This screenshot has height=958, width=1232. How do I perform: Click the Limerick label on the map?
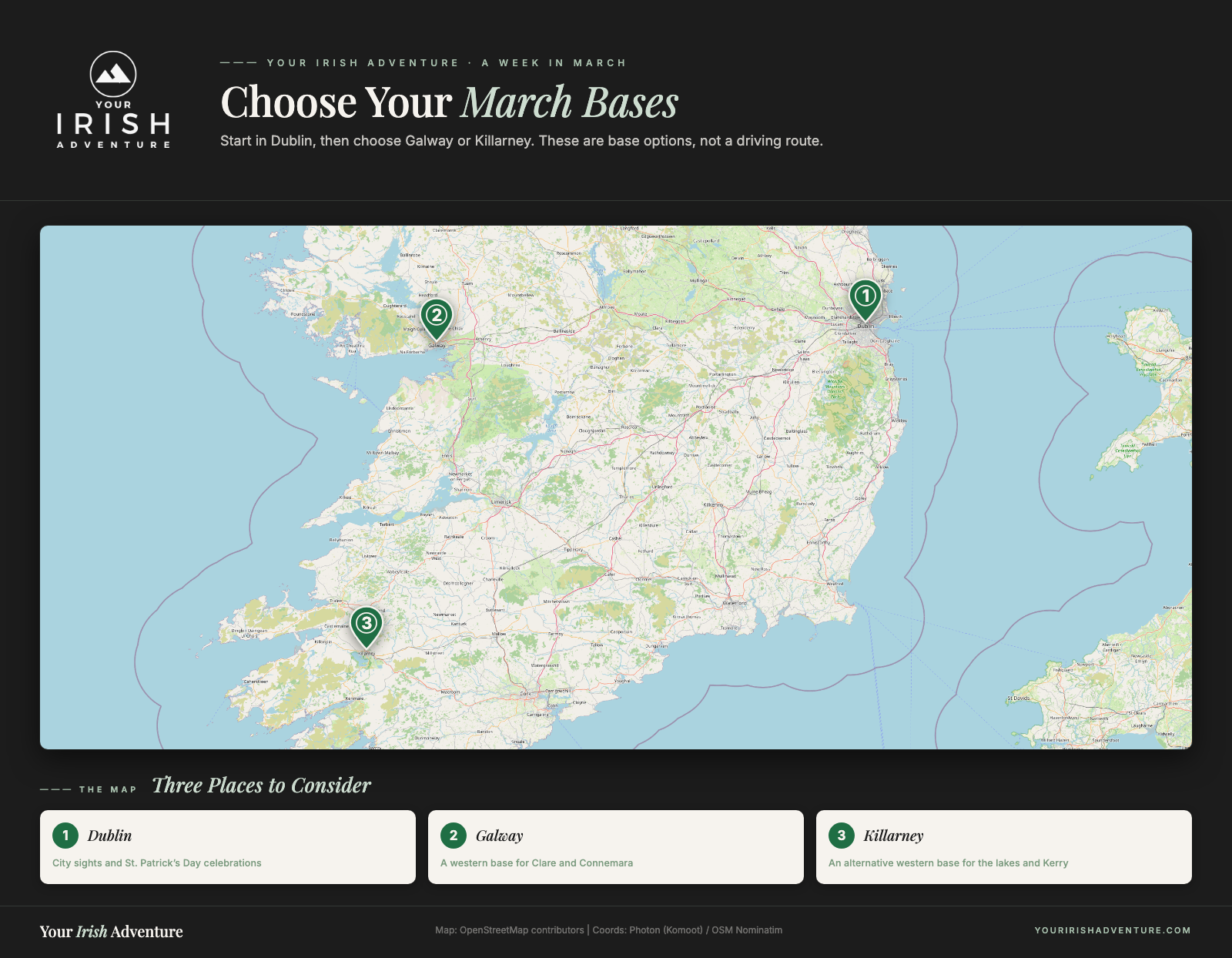click(x=501, y=502)
